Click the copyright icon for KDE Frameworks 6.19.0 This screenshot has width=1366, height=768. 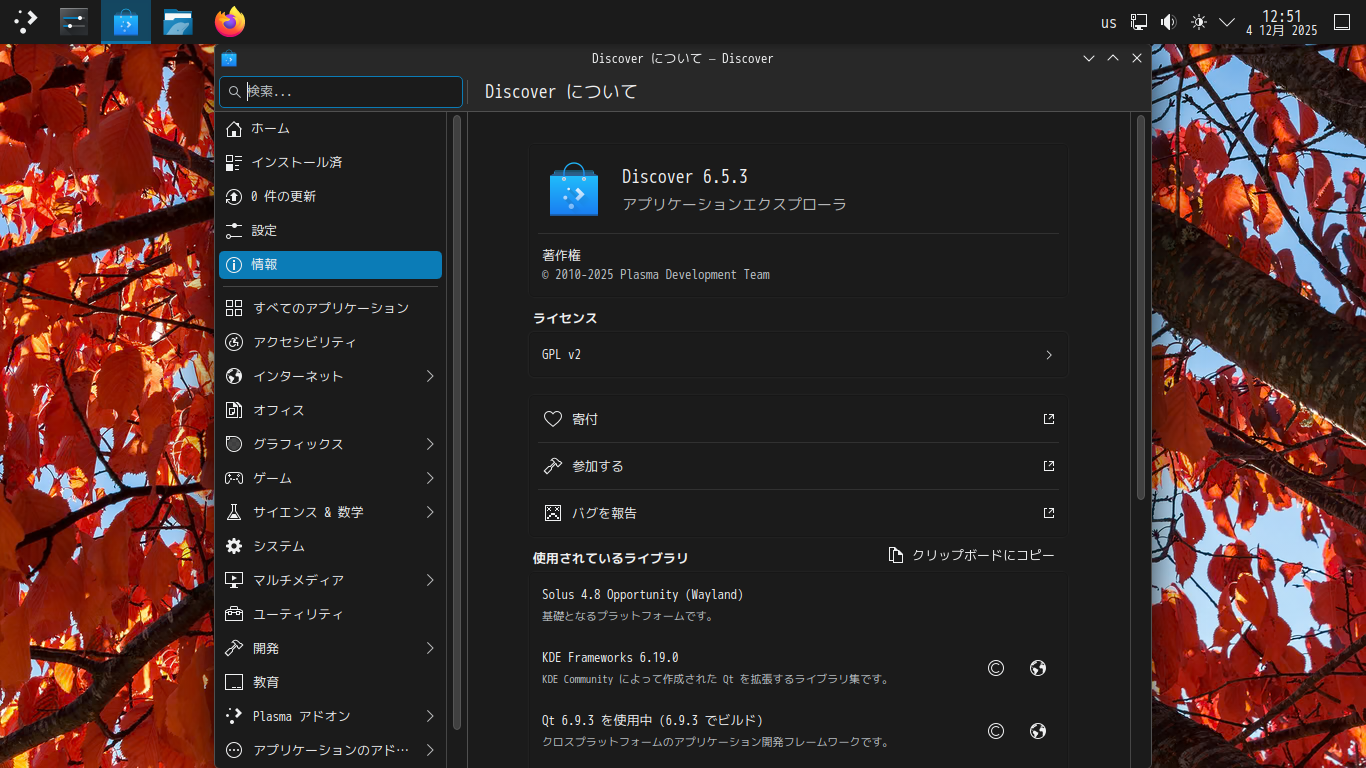point(996,668)
